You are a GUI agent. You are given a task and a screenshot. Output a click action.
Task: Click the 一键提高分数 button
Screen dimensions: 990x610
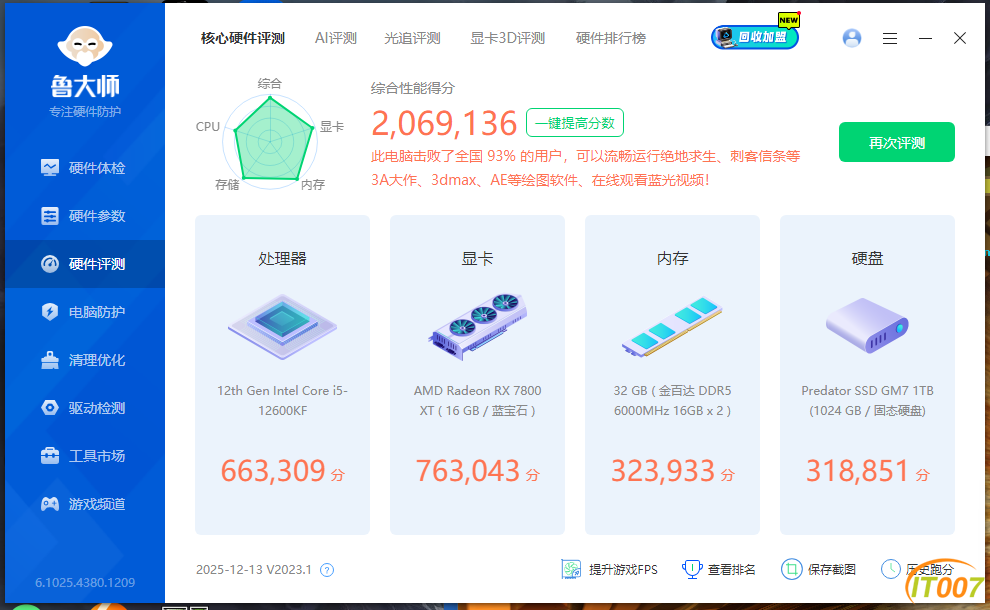[x=575, y=123]
